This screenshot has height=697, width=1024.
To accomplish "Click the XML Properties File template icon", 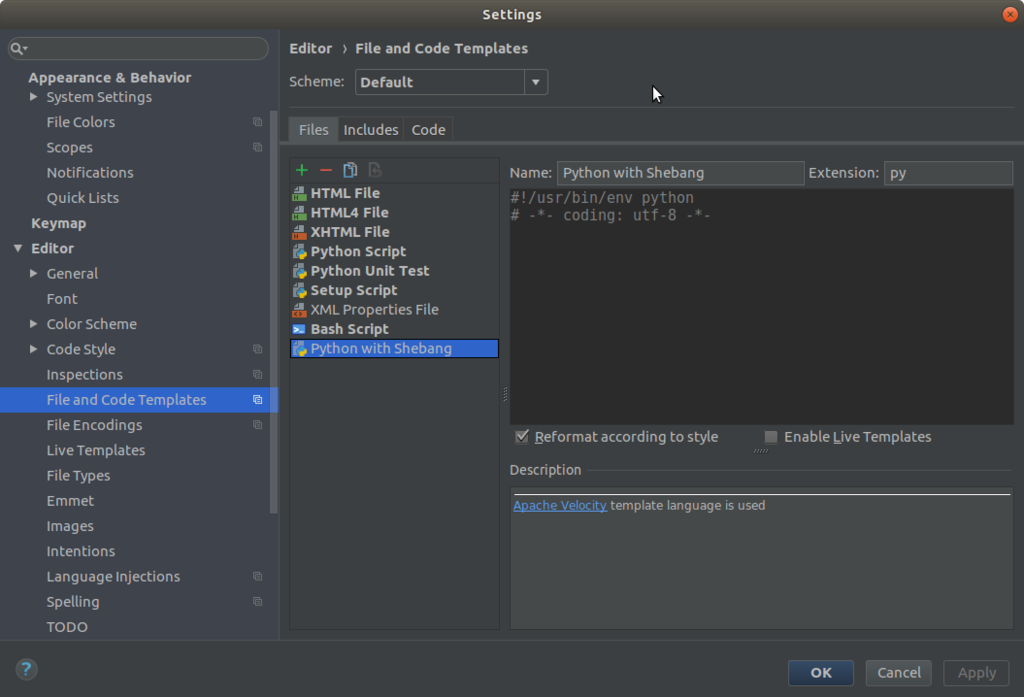I will (300, 310).
